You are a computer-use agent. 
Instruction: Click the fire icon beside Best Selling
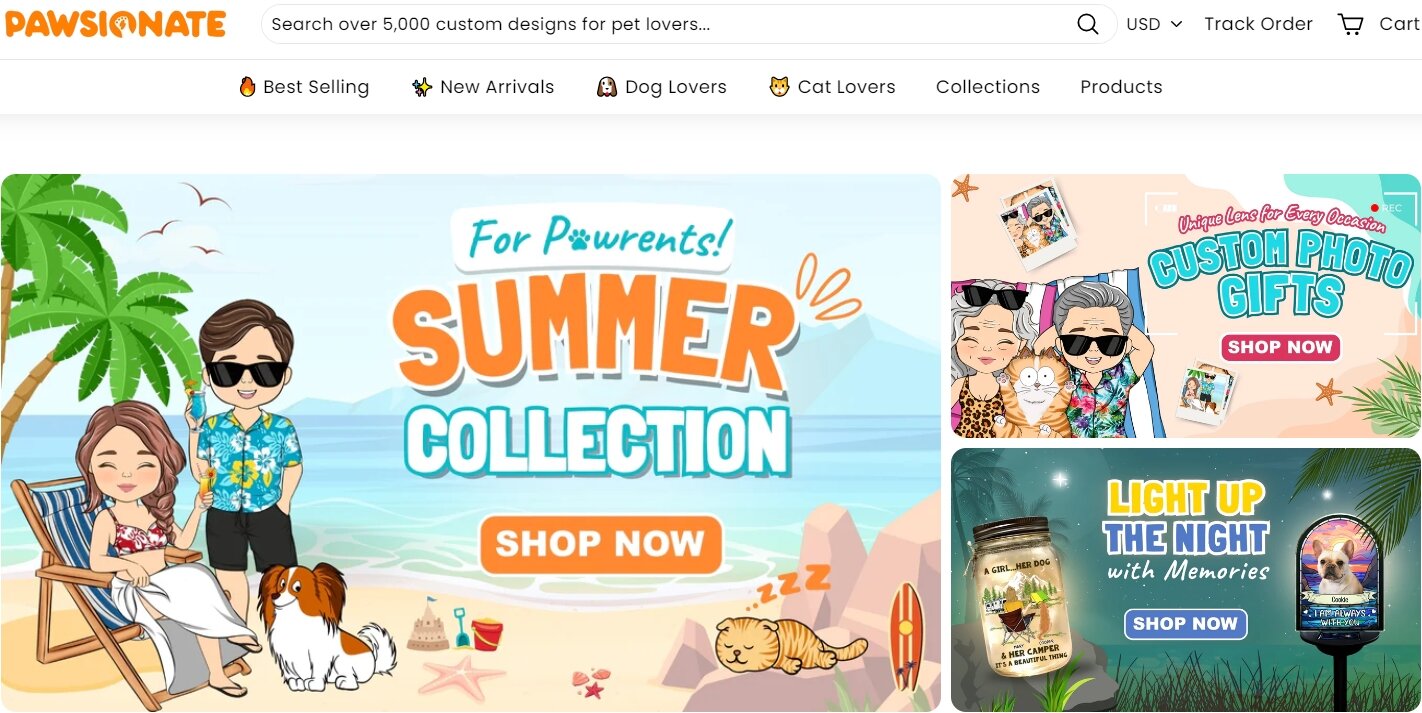point(247,87)
